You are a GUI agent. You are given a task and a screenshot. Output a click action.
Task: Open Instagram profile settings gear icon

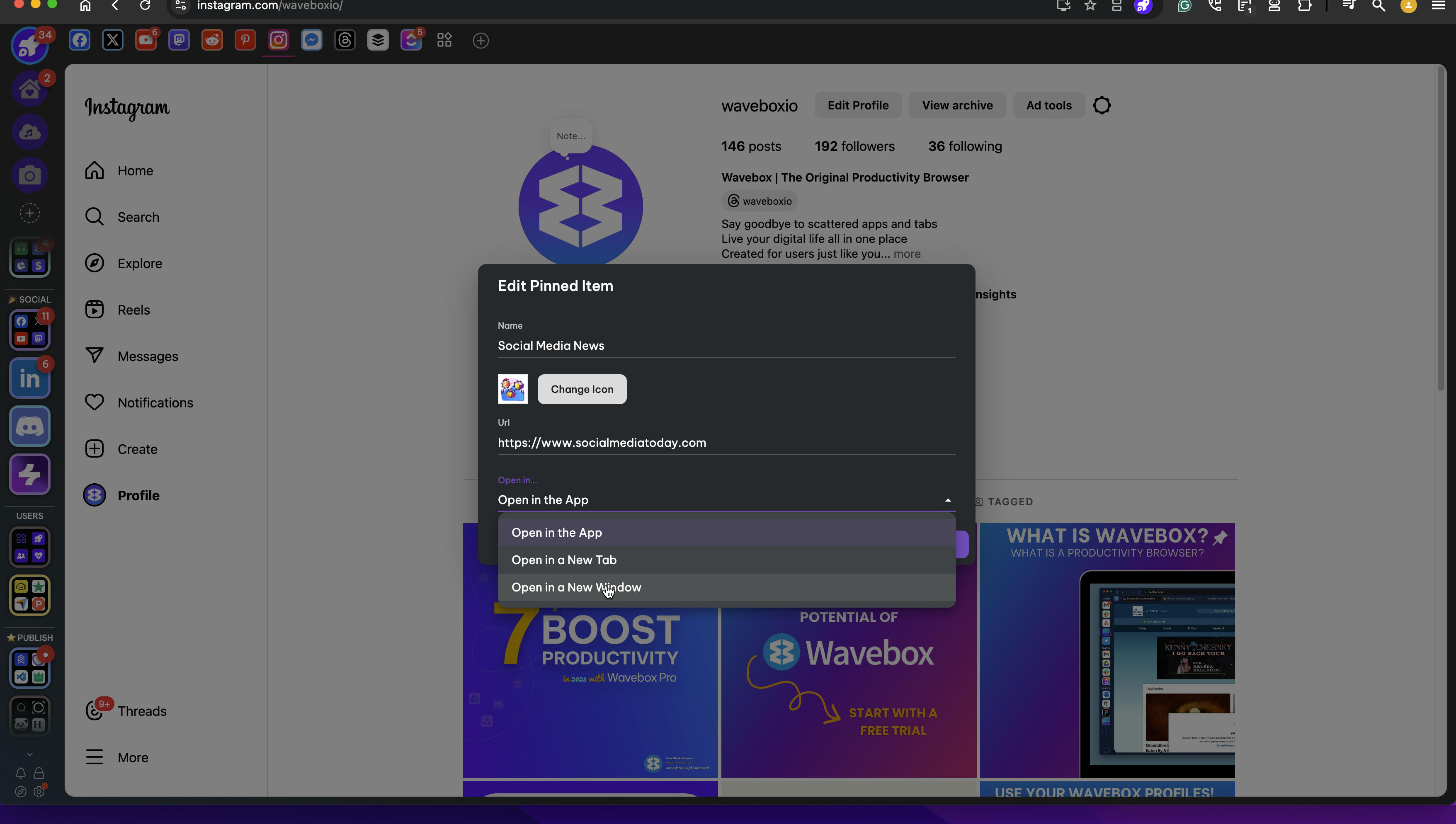coord(1101,105)
